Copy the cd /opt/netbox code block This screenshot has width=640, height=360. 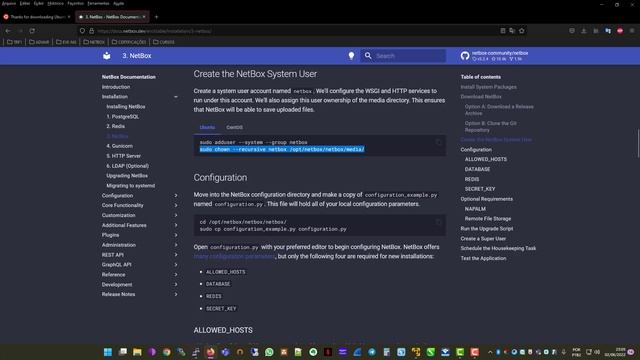tap(438, 222)
